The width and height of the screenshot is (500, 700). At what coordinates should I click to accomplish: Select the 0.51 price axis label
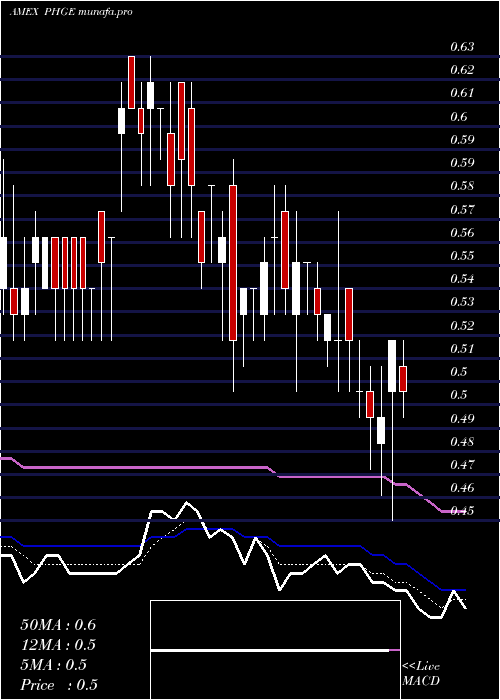(462, 348)
